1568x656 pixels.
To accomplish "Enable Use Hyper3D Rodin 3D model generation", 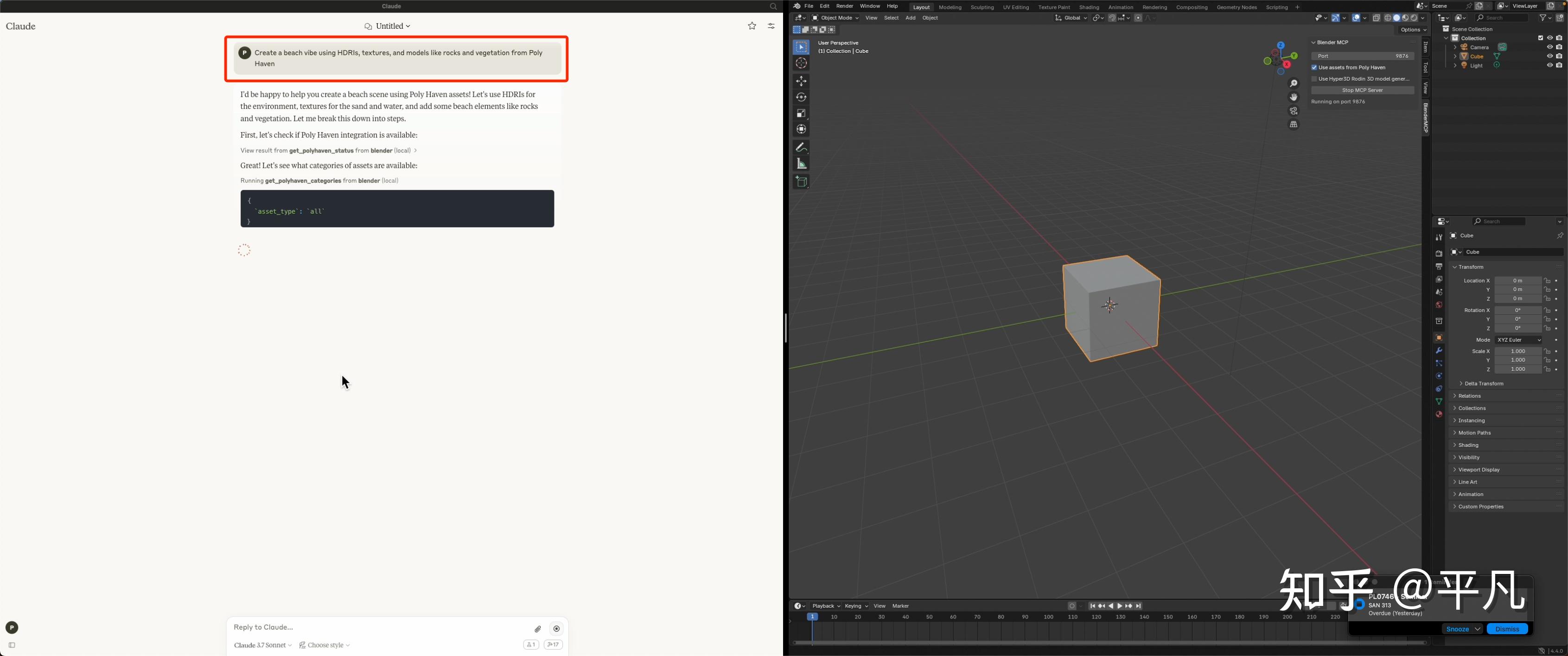I will [1314, 78].
